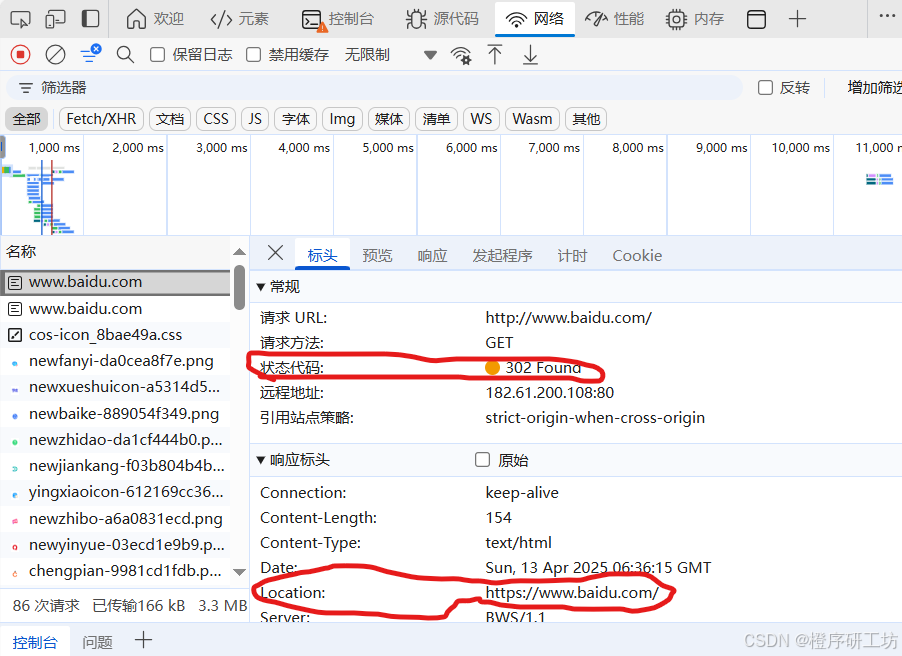Viewport: 902px width, 656px height.
Task: Open the 标头 headers tab
Action: click(322, 255)
